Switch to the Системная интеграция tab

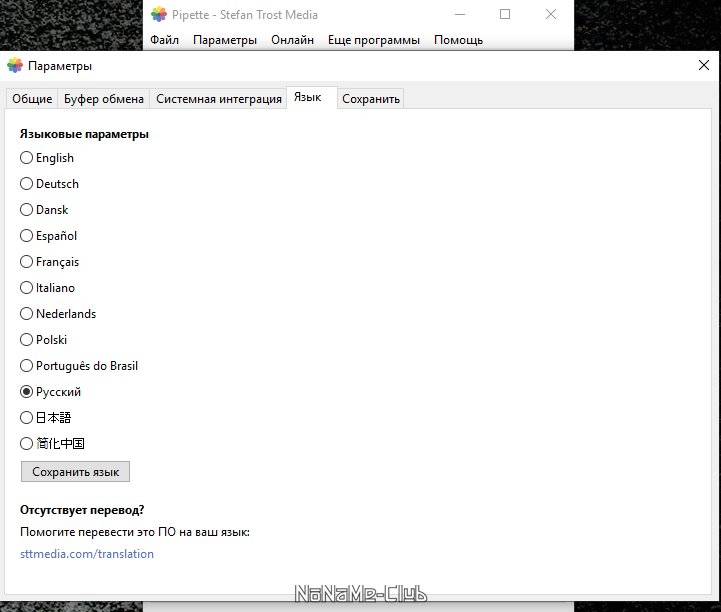pyautogui.click(x=219, y=99)
